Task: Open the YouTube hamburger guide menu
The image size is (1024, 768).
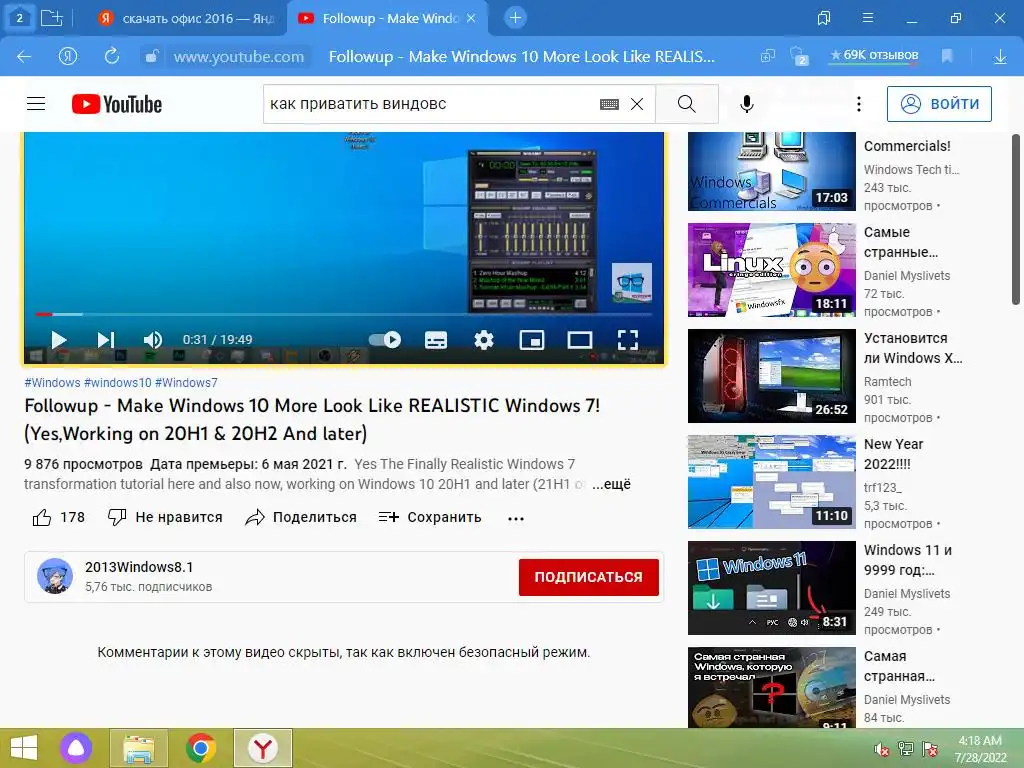Action: tap(36, 104)
